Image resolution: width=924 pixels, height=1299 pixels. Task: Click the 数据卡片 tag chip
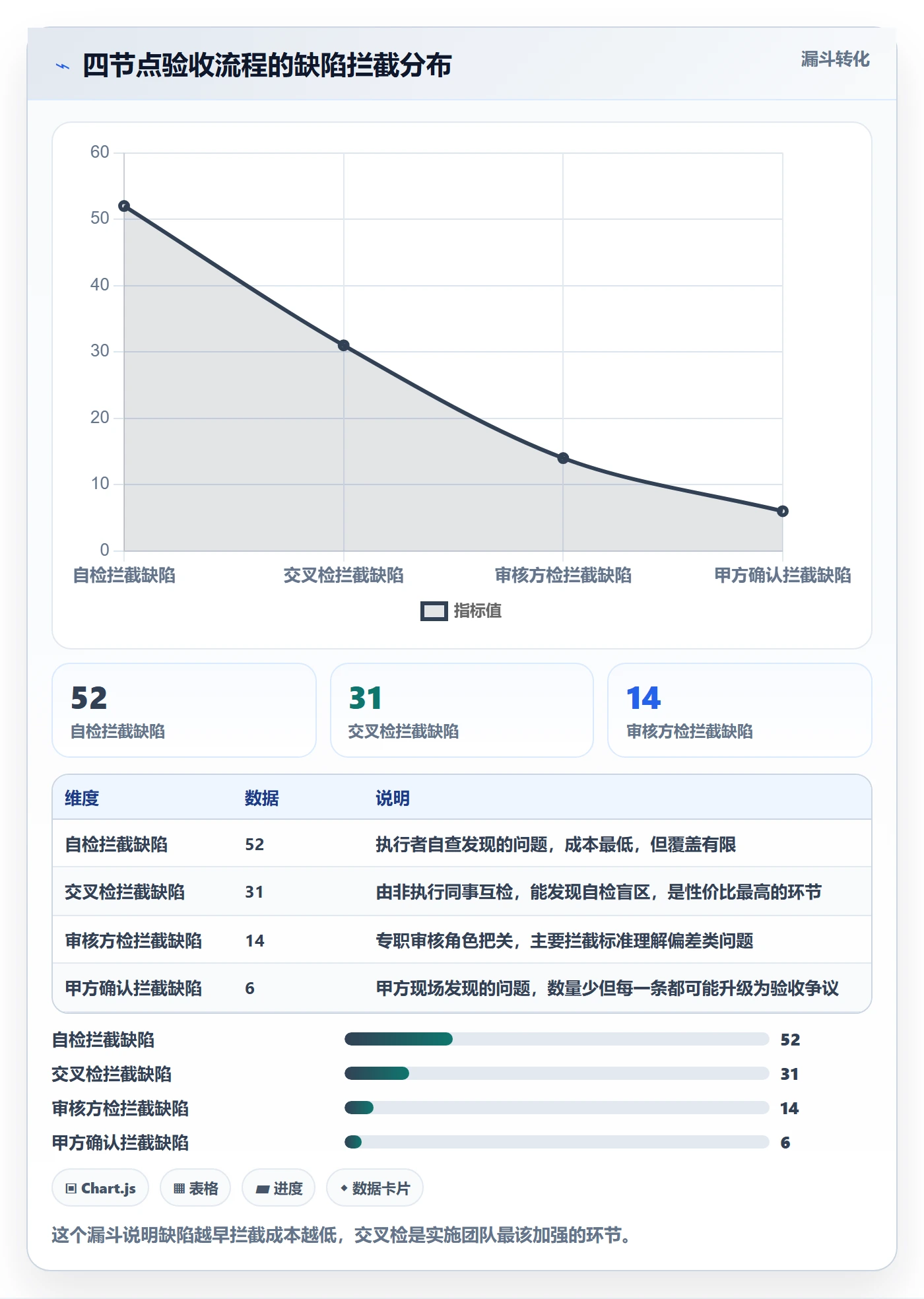click(375, 1188)
